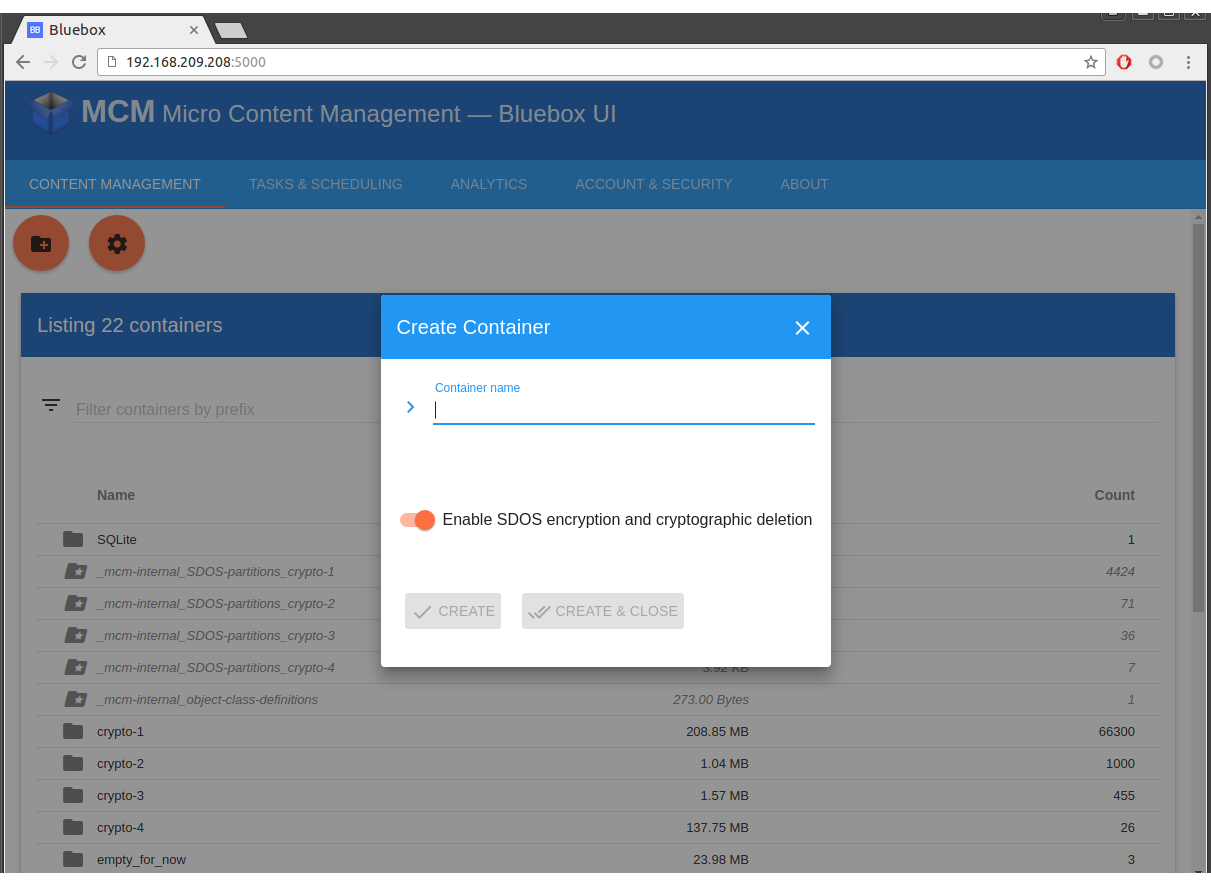Image resolution: width=1211 pixels, height=886 pixels.
Task: Click the 66300 count value
Action: click(x=1116, y=731)
